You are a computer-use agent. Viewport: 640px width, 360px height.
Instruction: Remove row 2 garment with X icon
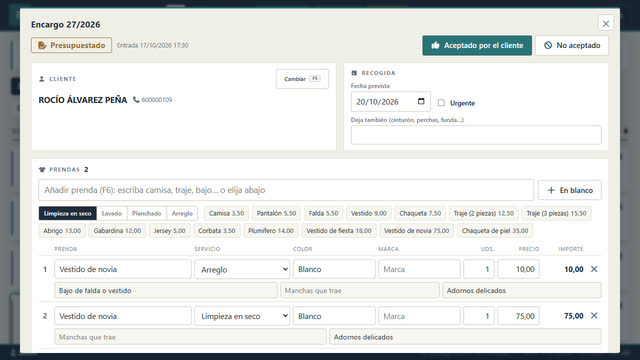click(594, 316)
